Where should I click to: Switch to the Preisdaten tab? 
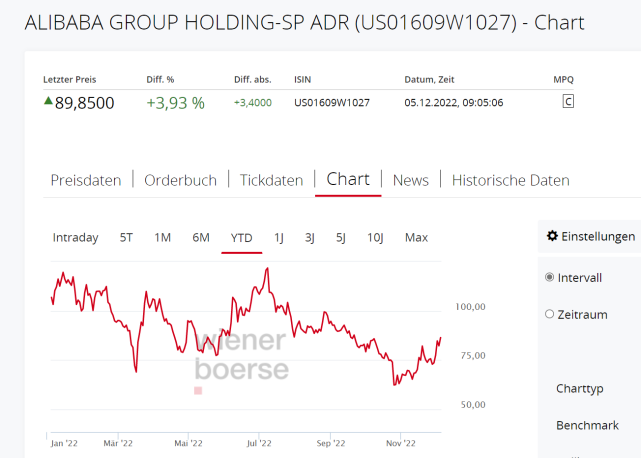click(x=86, y=180)
